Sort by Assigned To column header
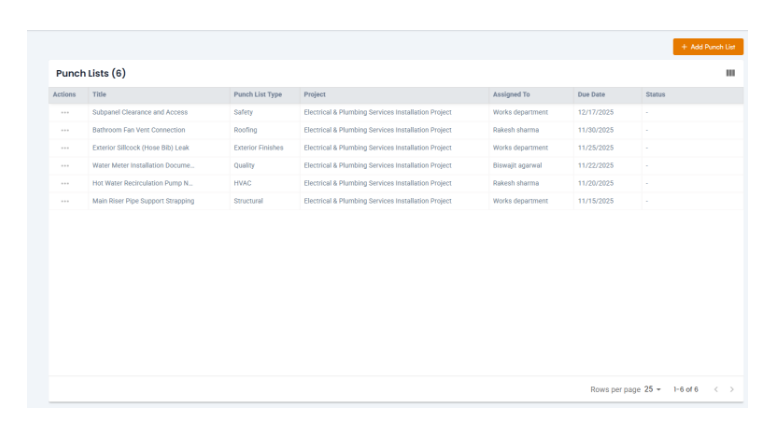Image resolution: width=775 pixels, height=436 pixels. pyautogui.click(x=511, y=95)
